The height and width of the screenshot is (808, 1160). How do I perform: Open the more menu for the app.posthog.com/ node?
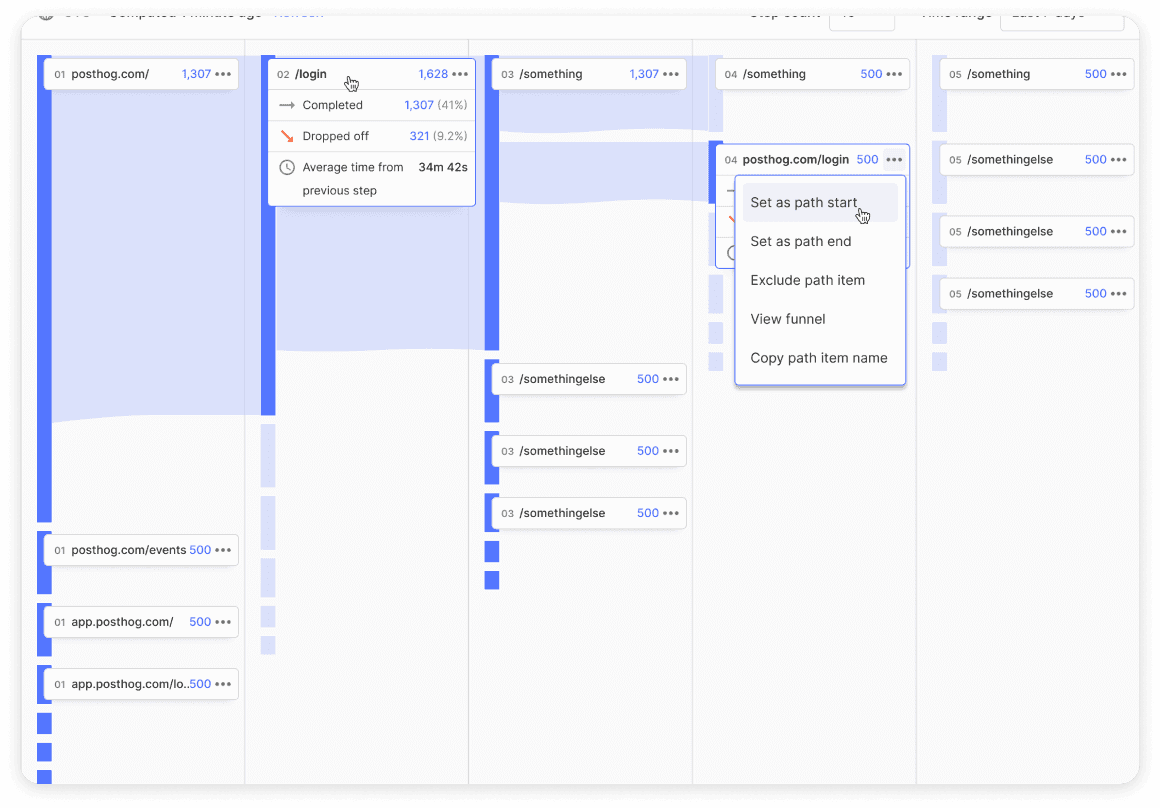click(x=223, y=622)
